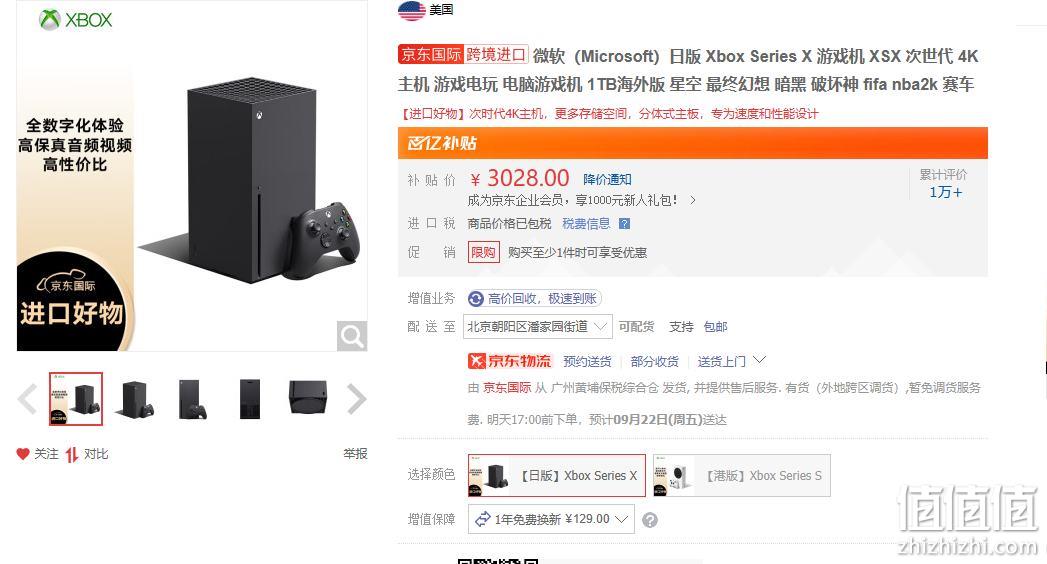Click the magnifier zoom icon on product image
Viewport: 1047px width, 564px height.
tap(351, 336)
